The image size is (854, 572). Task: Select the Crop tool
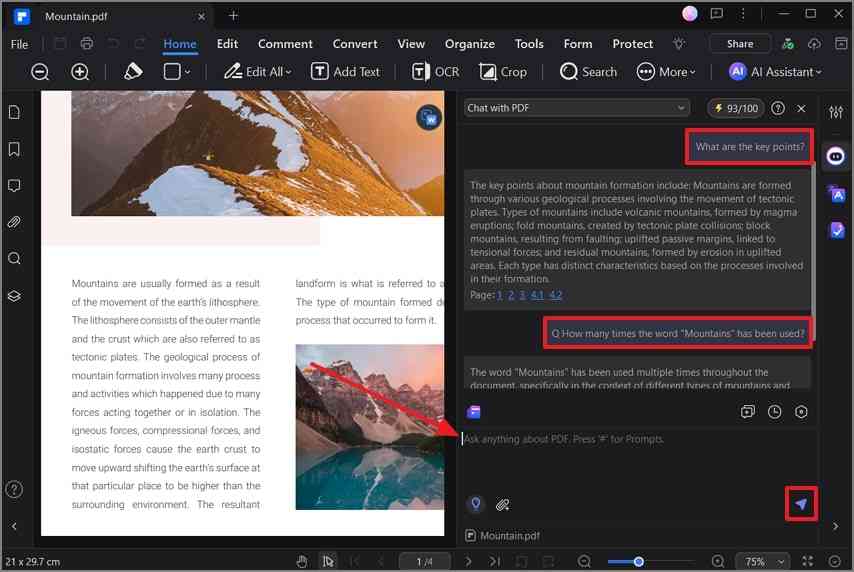503,71
